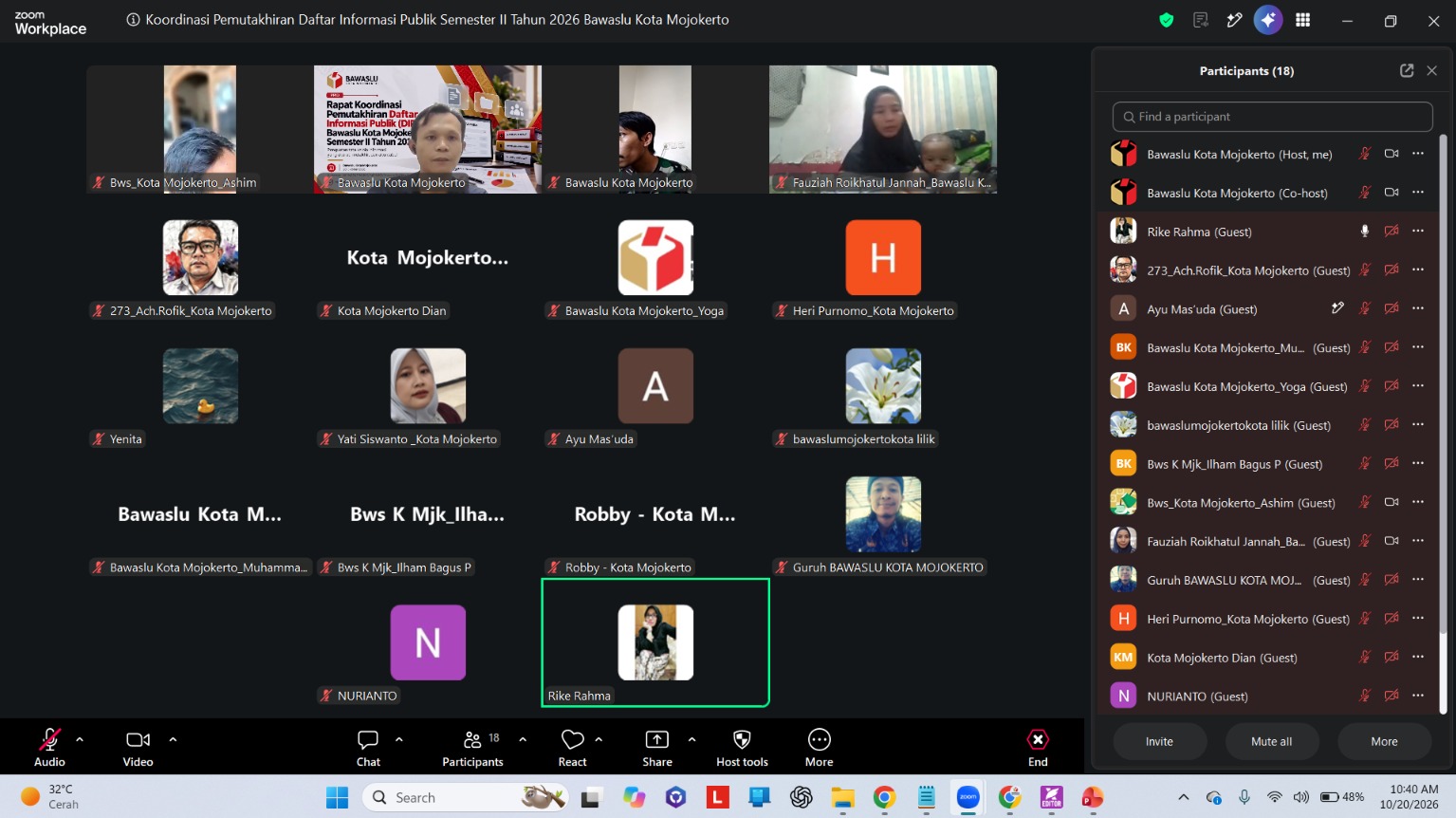This screenshot has width=1456, height=818.
Task: Pop out the Participants panel
Action: [x=1407, y=70]
